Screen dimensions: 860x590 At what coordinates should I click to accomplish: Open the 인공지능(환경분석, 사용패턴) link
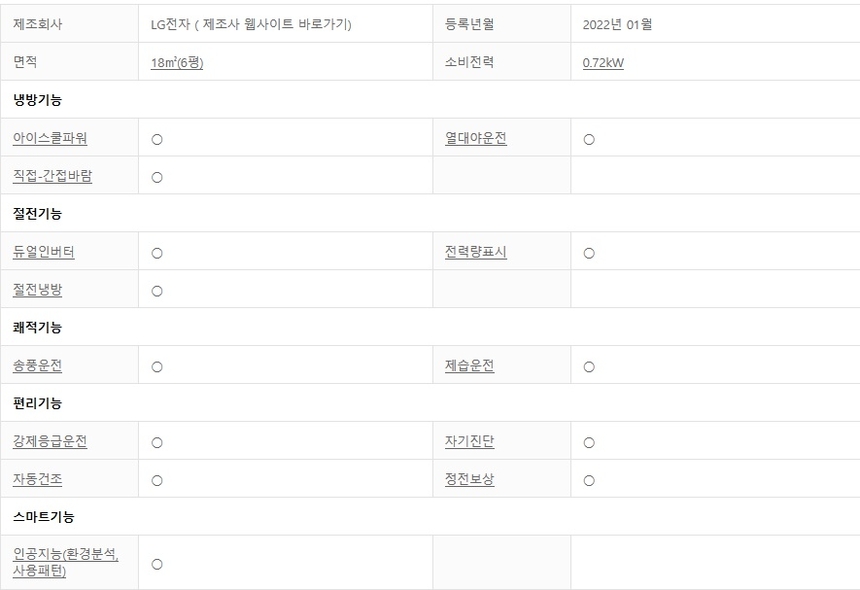coord(66,563)
